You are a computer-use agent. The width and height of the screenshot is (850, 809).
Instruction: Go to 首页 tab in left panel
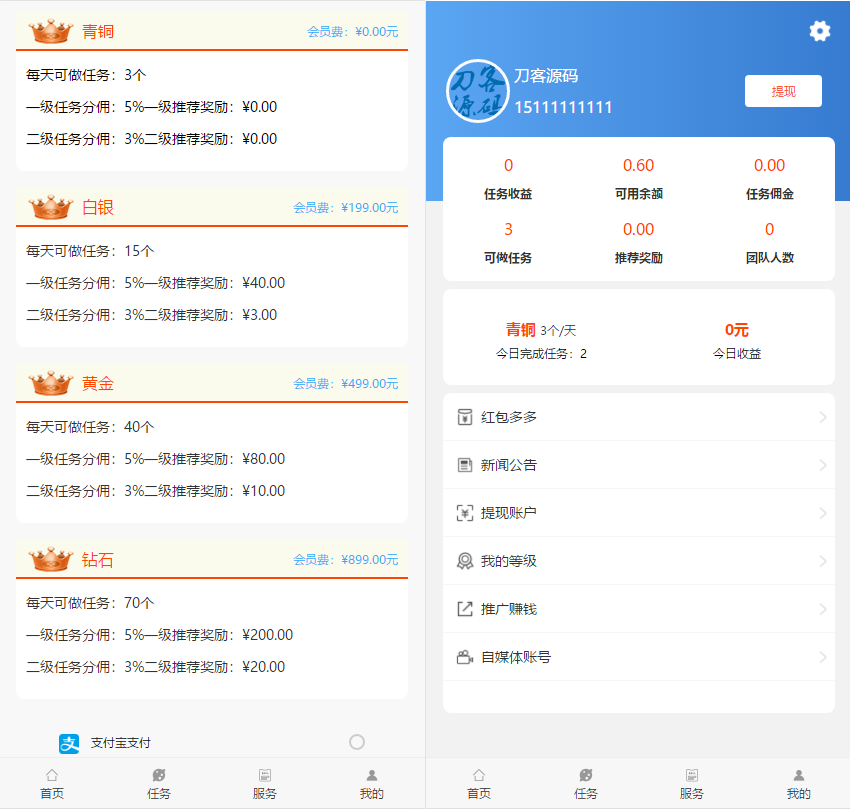(x=52, y=784)
